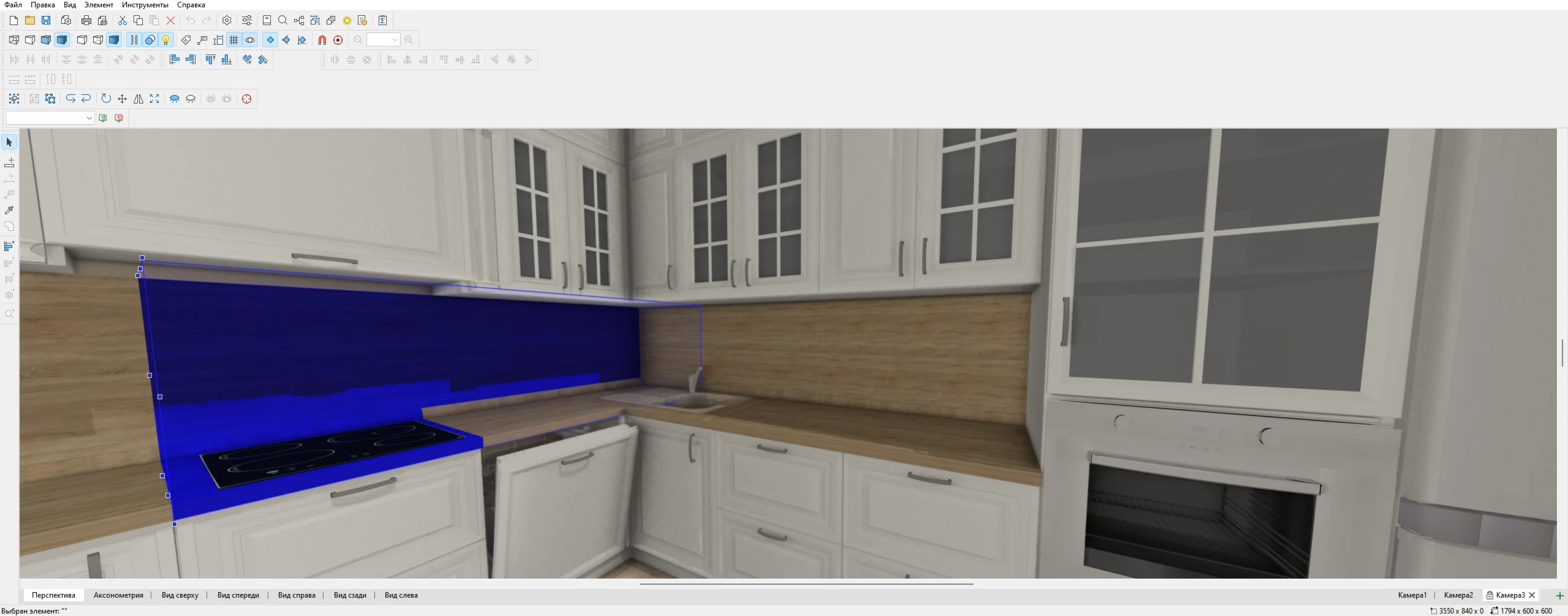Click the select-all dotted frame icon
1568x616 pixels.
coord(14,99)
